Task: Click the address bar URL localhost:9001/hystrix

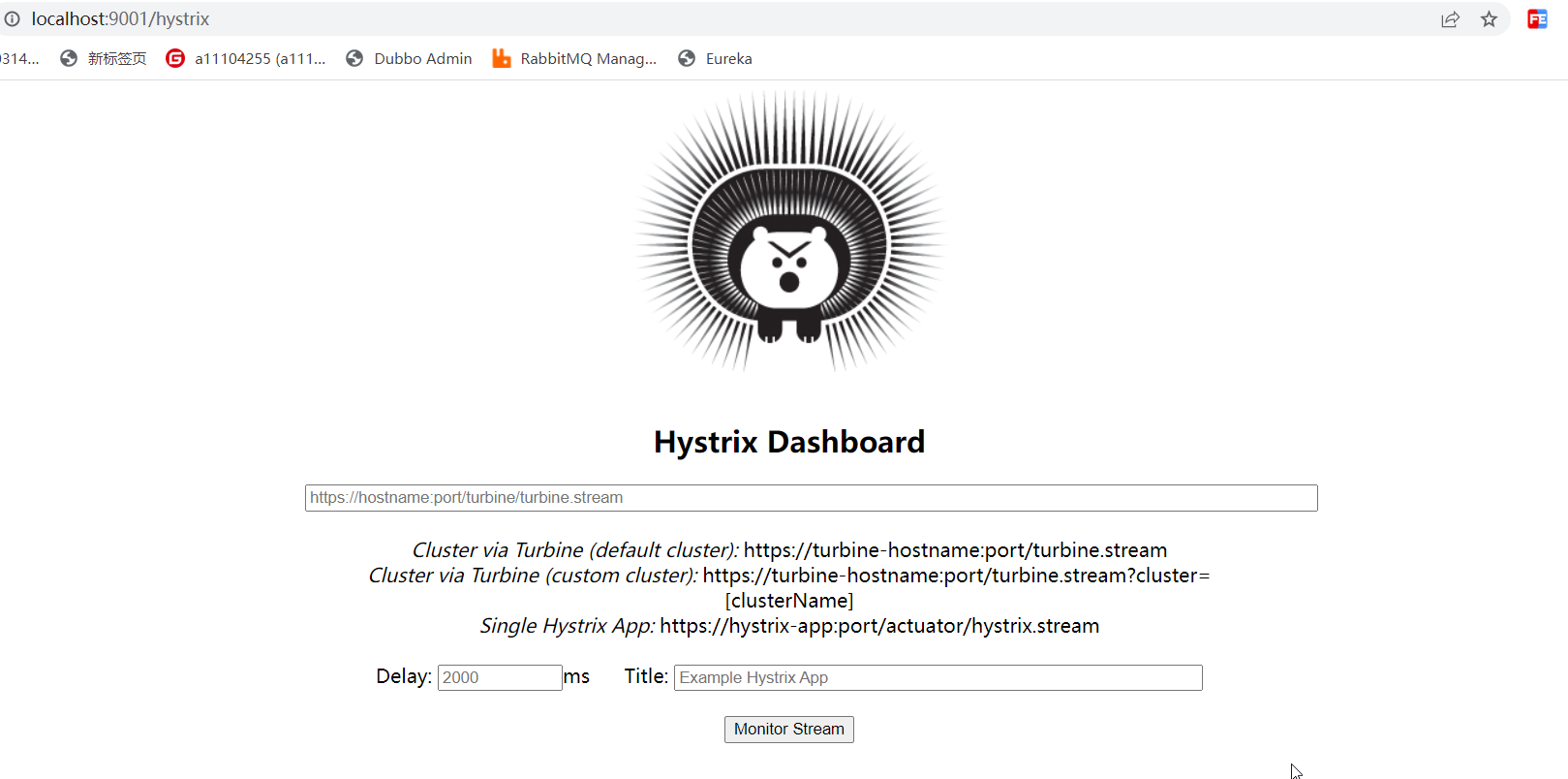Action: click(x=120, y=18)
